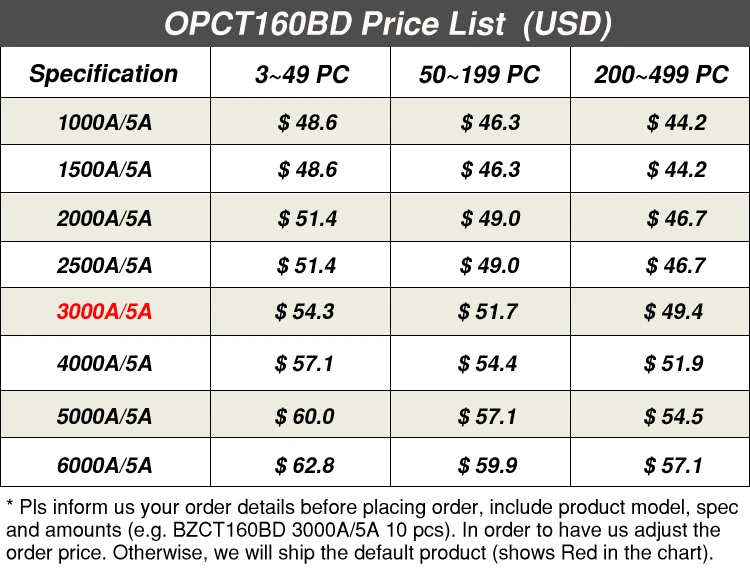Click the 5000A/5A row label
This screenshot has width=750, height=572.
tap(105, 416)
